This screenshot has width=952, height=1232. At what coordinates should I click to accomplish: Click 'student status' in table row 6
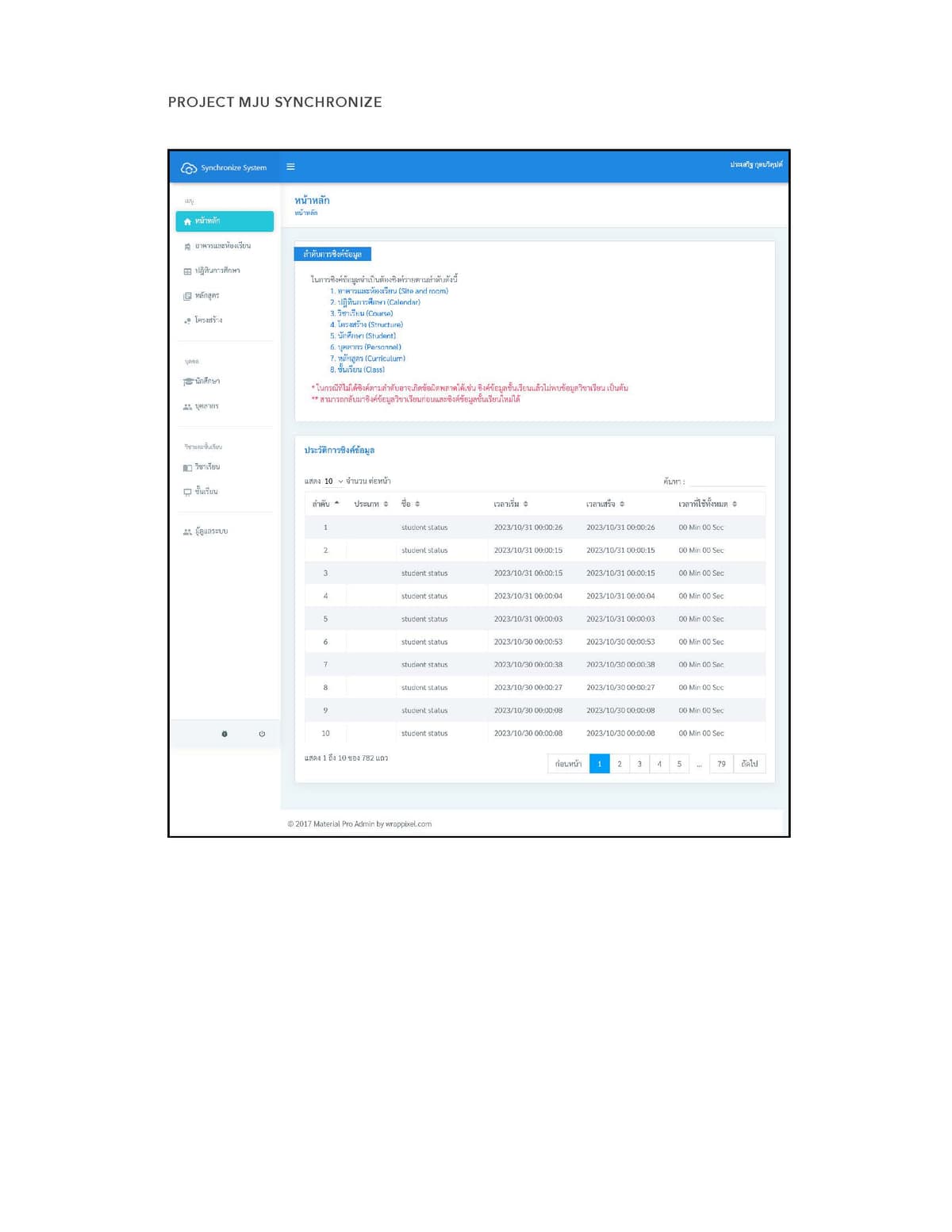(x=424, y=642)
